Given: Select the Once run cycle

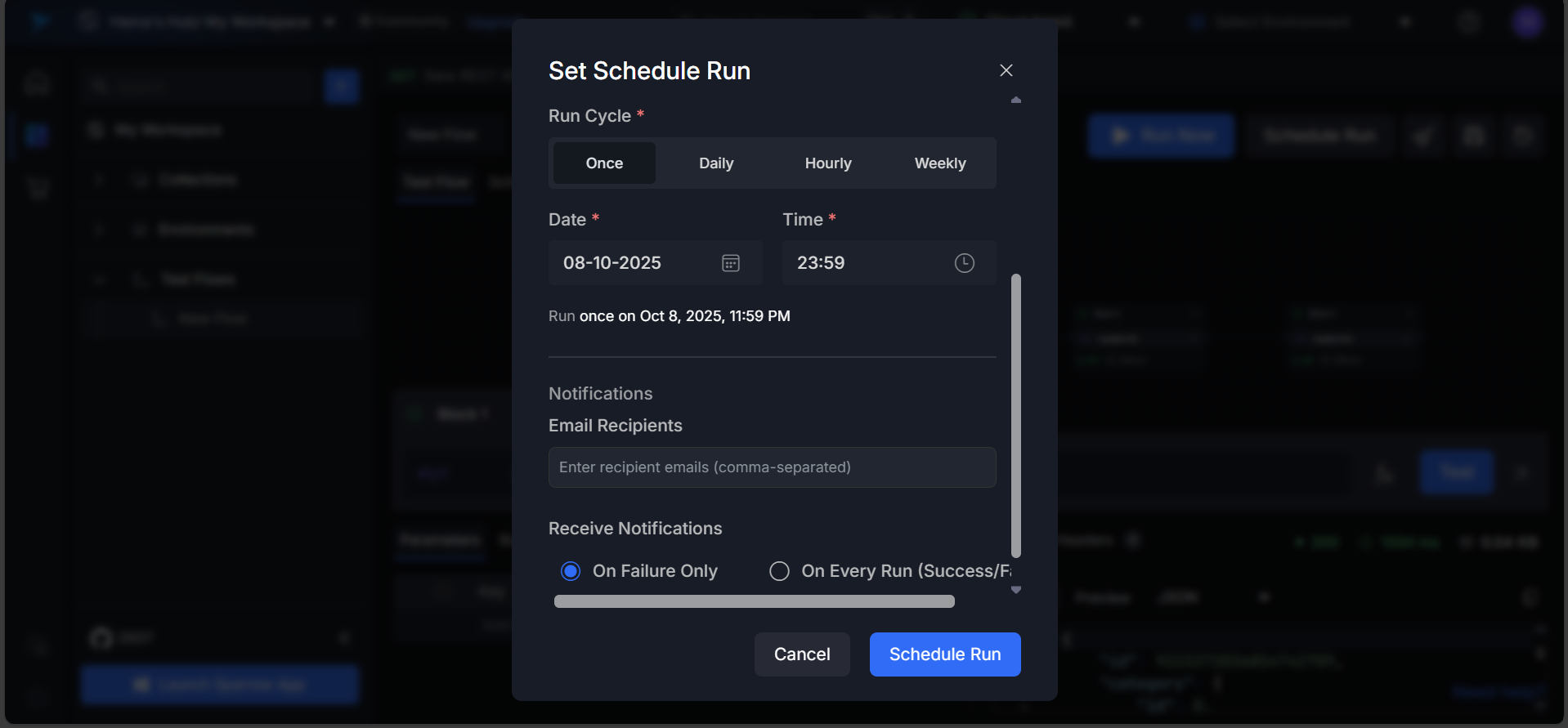Looking at the screenshot, I should coord(604,163).
